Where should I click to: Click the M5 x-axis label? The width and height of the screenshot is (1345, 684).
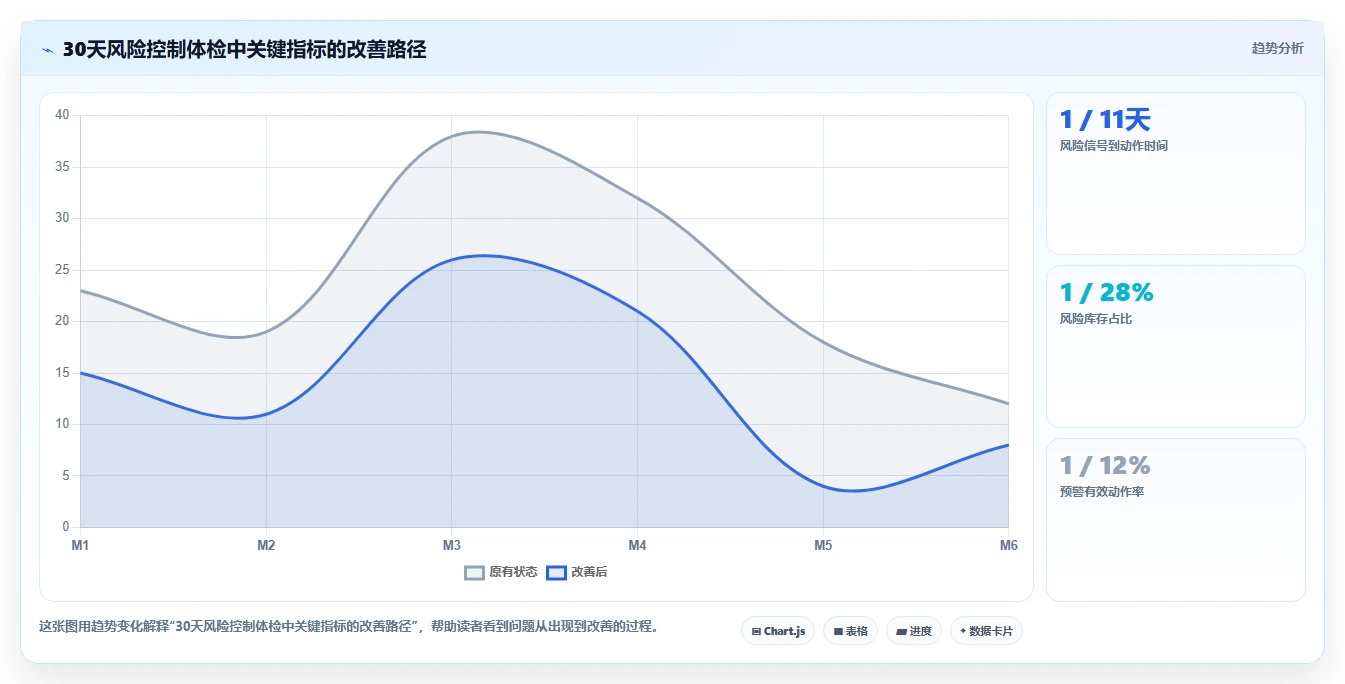point(823,545)
